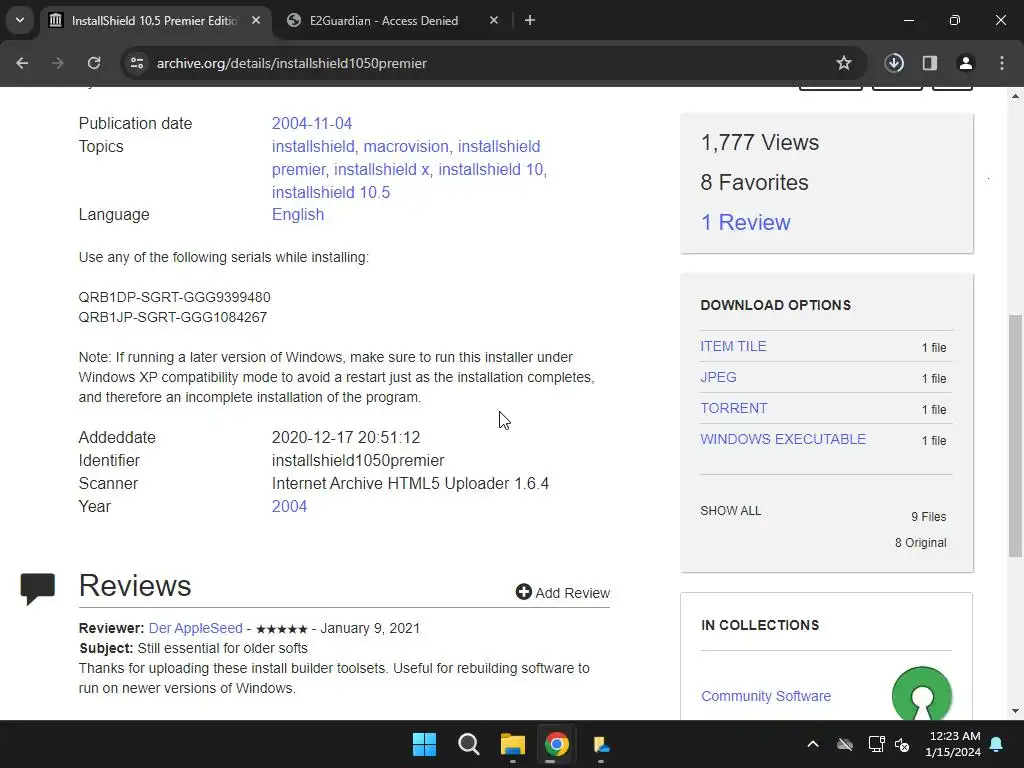Click the Community Software collection logo
The width and height of the screenshot is (1024, 768).
coord(921,694)
